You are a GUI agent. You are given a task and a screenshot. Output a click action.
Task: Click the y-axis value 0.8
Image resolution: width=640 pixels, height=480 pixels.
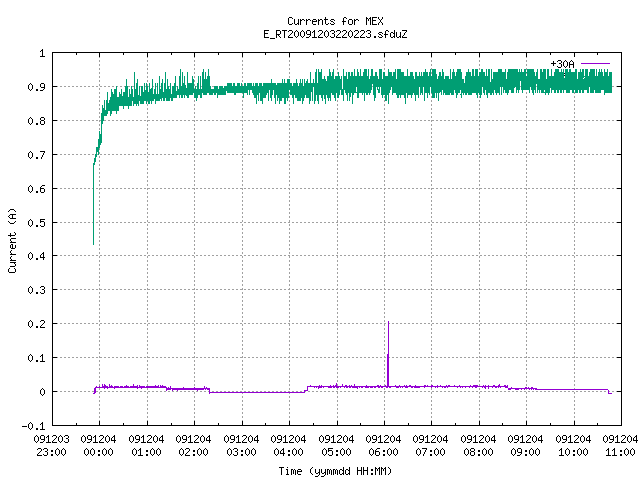[x=36, y=121]
